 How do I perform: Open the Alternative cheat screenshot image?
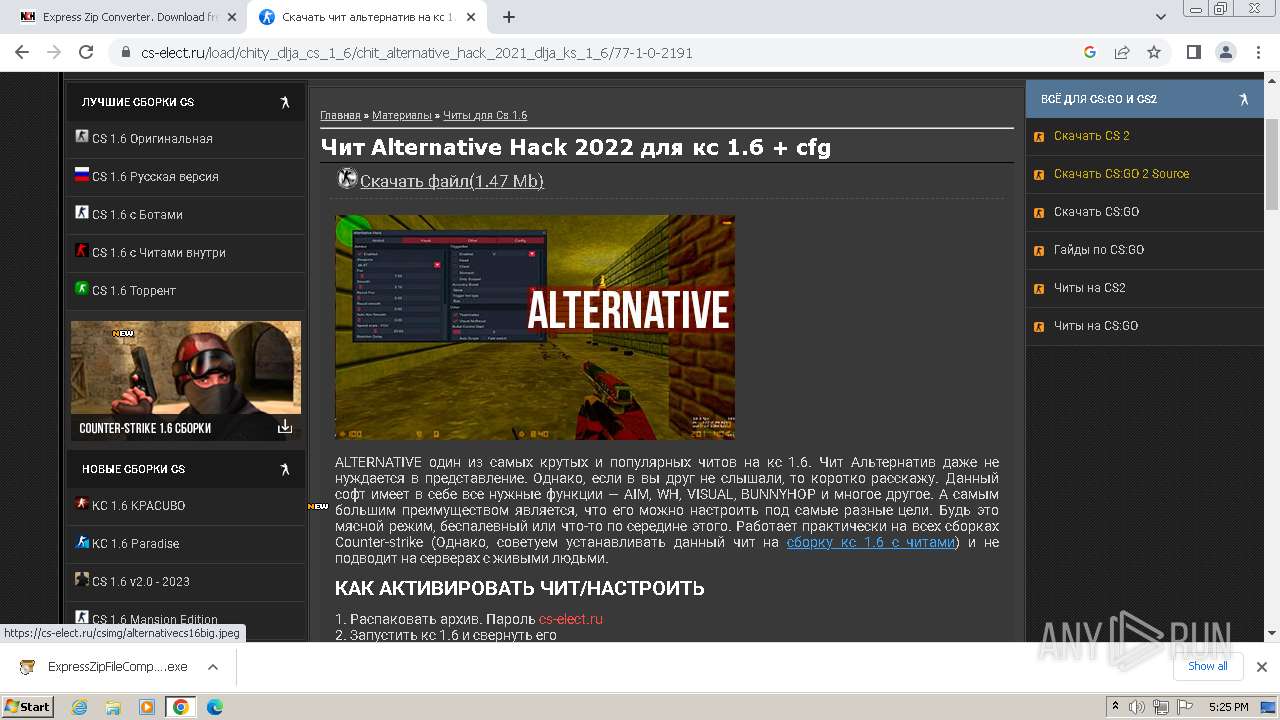[535, 327]
